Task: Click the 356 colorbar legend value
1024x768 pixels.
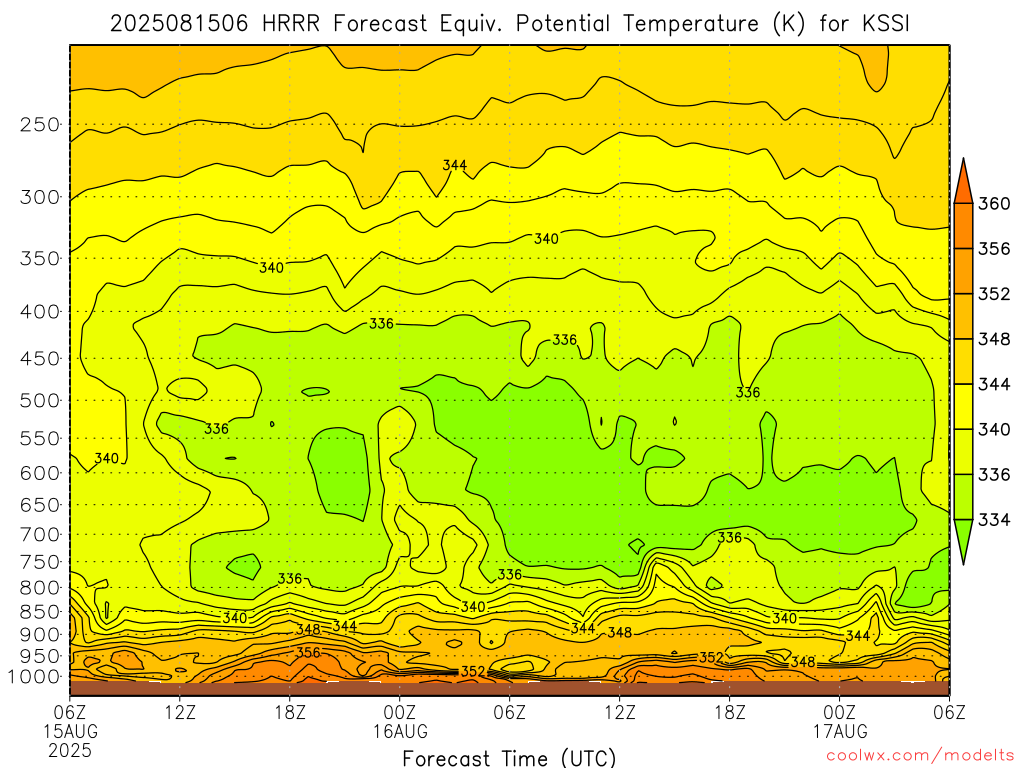Action: [994, 249]
